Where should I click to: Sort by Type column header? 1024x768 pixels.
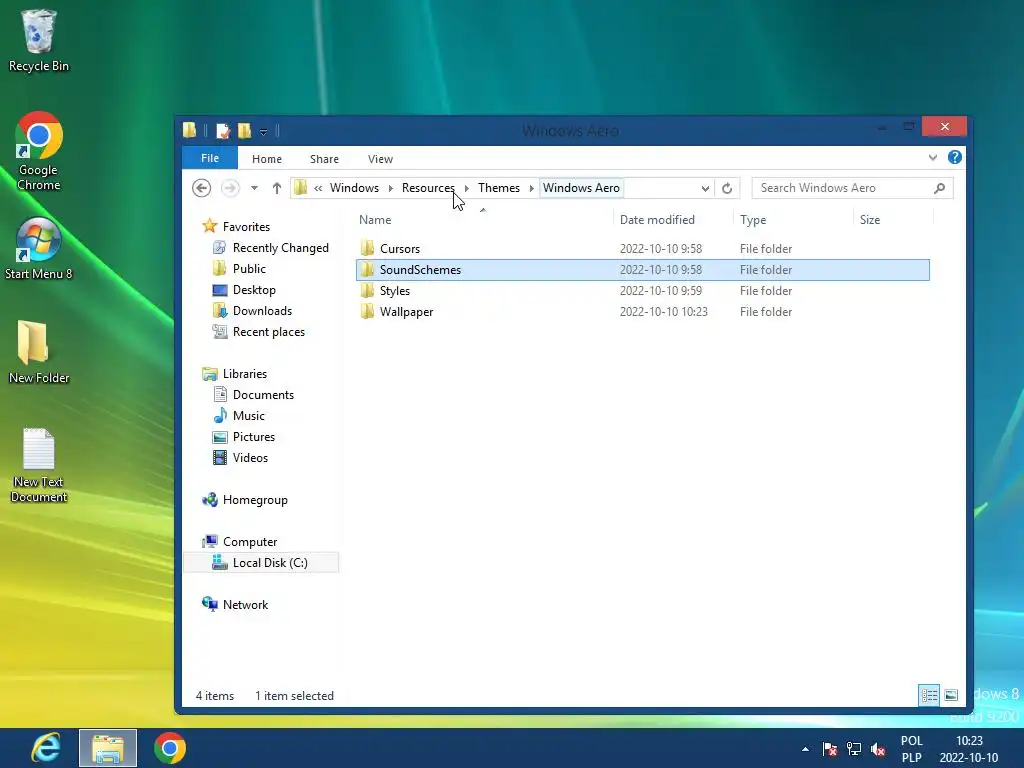click(x=753, y=220)
